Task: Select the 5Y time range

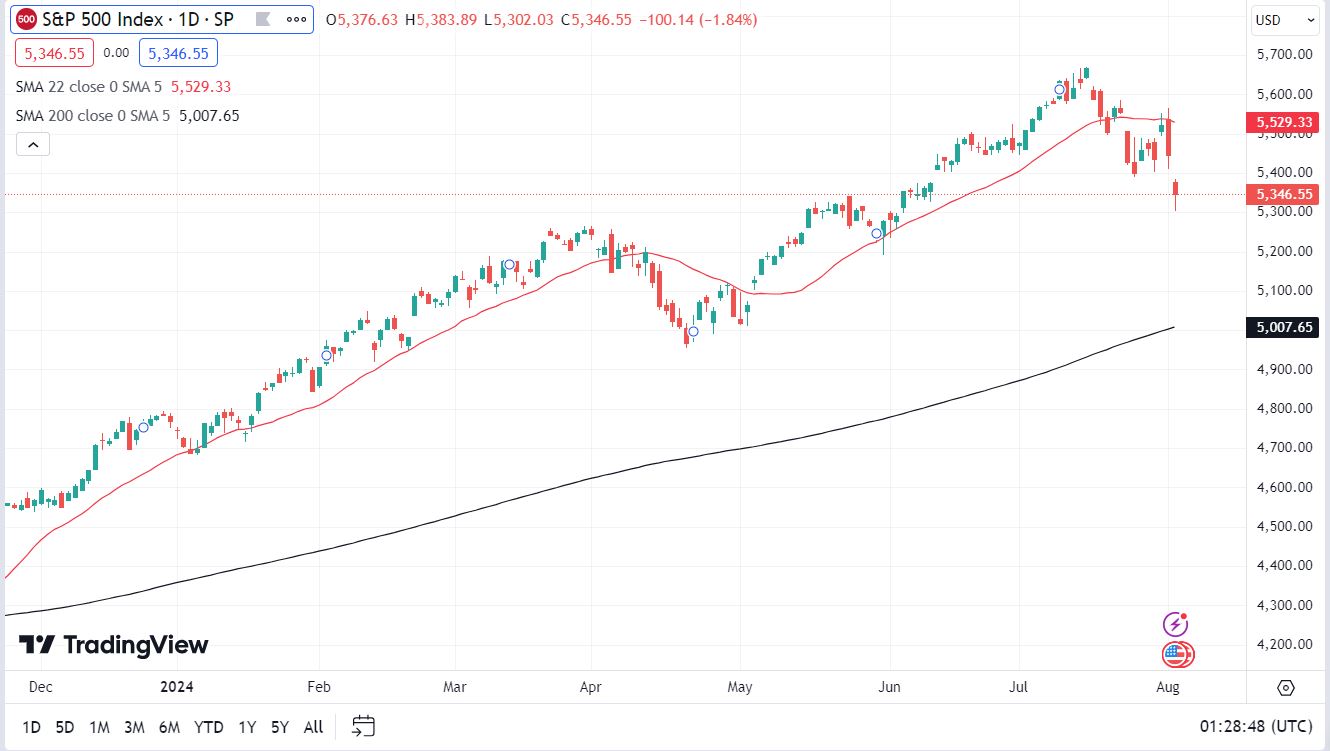Action: (280, 727)
